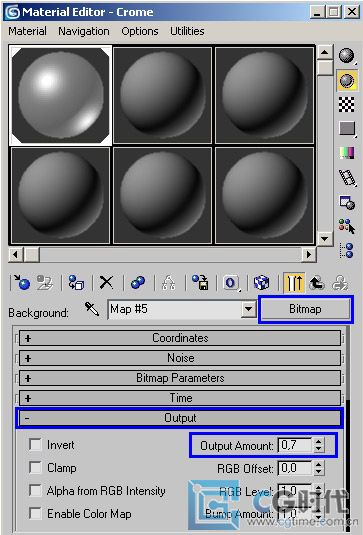Screen dimensions: 363x535
Task: Open the Options menu
Action: click(140, 31)
